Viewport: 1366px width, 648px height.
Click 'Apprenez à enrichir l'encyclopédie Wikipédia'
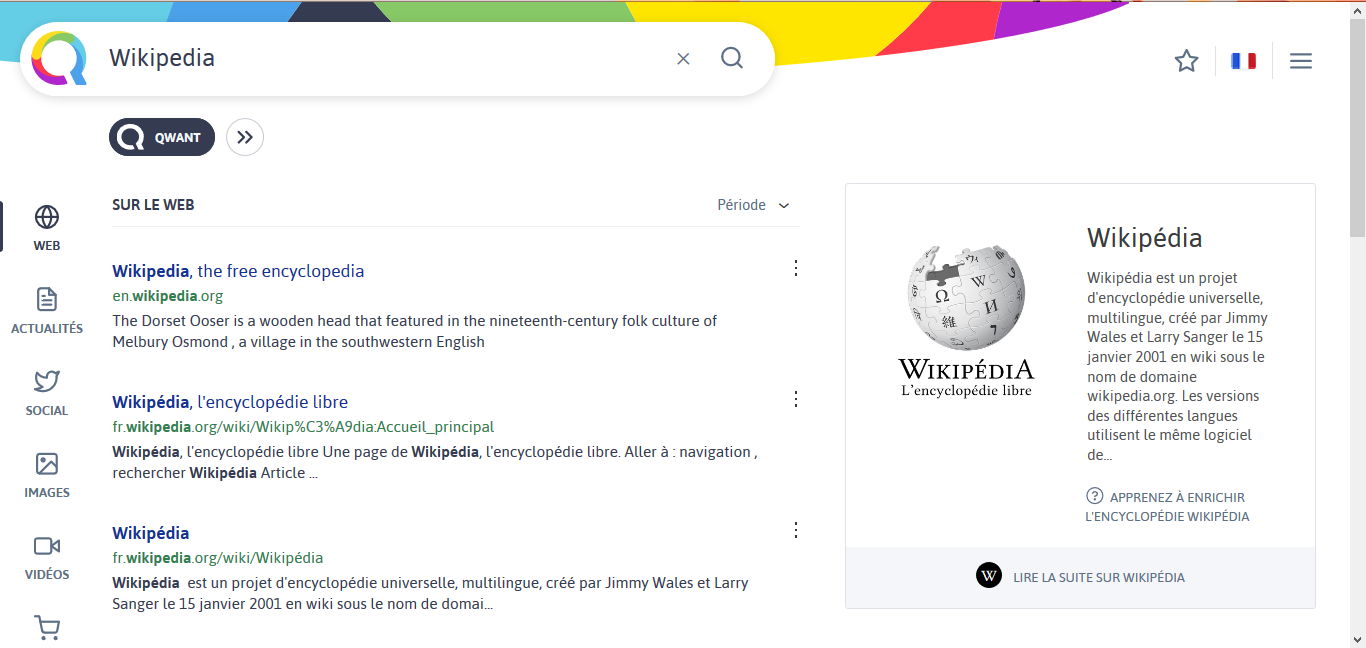click(x=1167, y=506)
